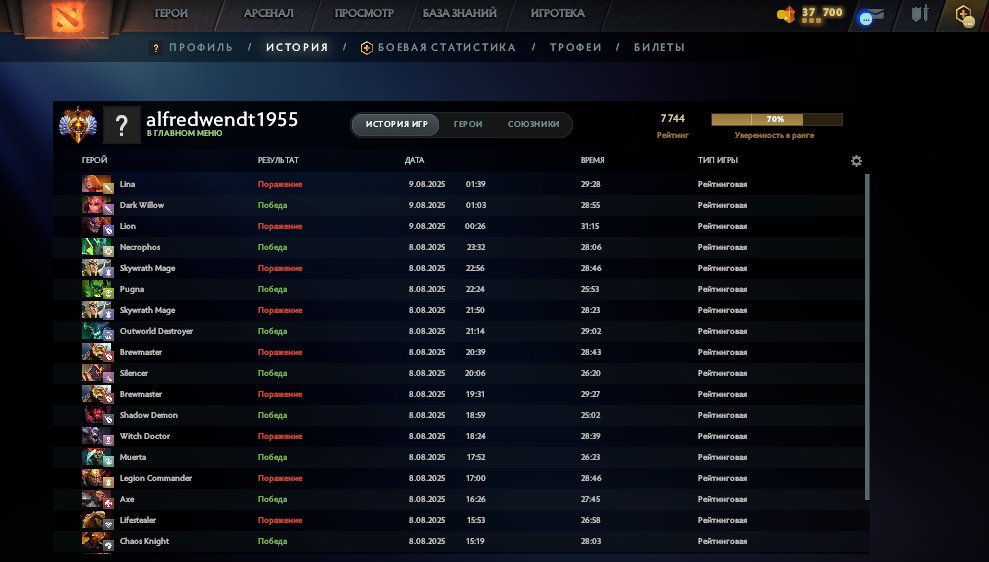Open the Герои top menu
The height and width of the screenshot is (562, 989).
click(x=171, y=13)
